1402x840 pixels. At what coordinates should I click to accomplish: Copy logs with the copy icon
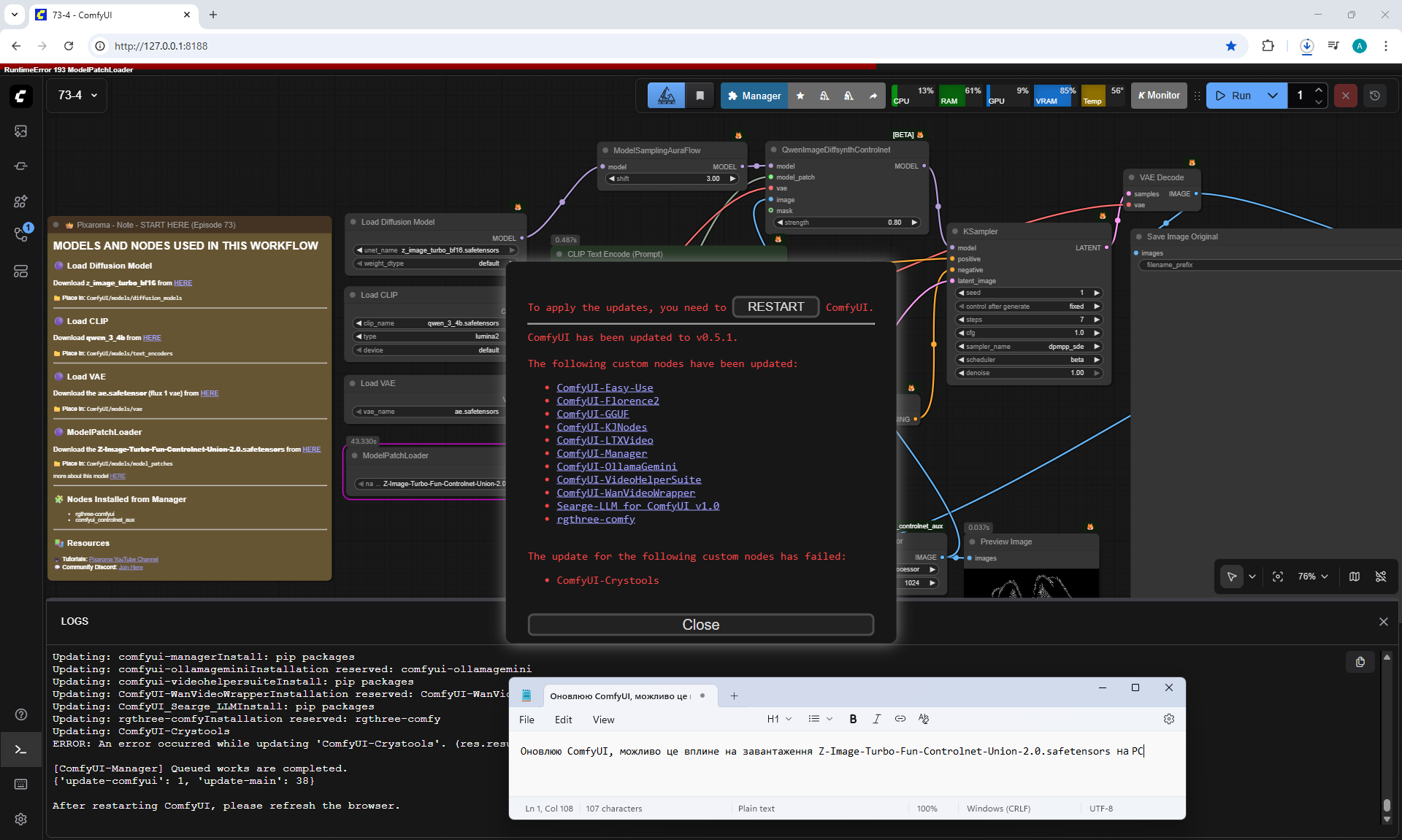(1360, 662)
